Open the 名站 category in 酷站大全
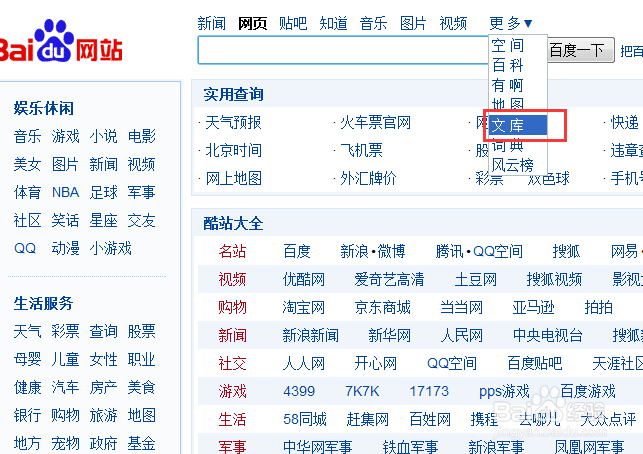This screenshot has width=643, height=454. click(x=232, y=251)
